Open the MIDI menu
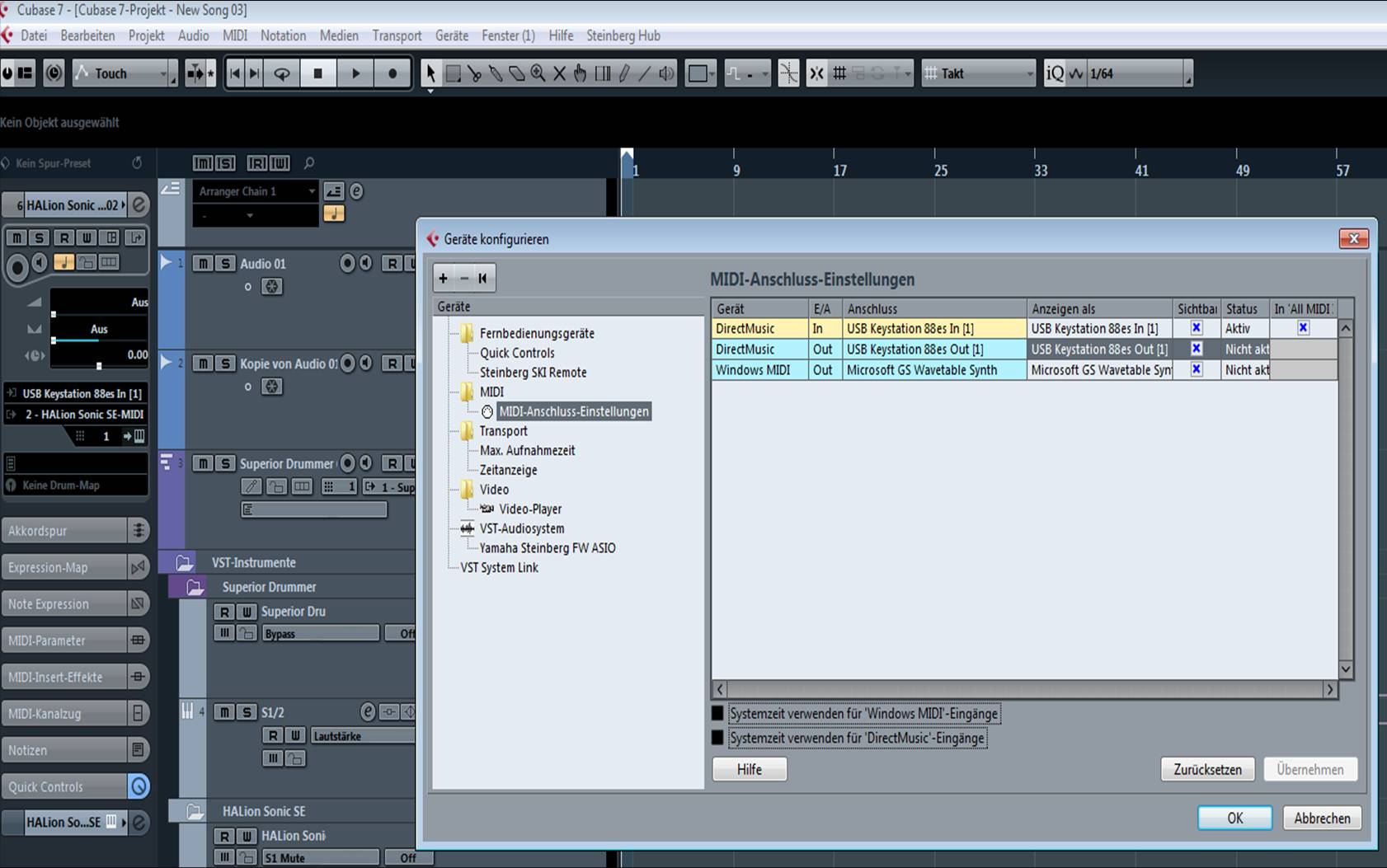 click(235, 35)
